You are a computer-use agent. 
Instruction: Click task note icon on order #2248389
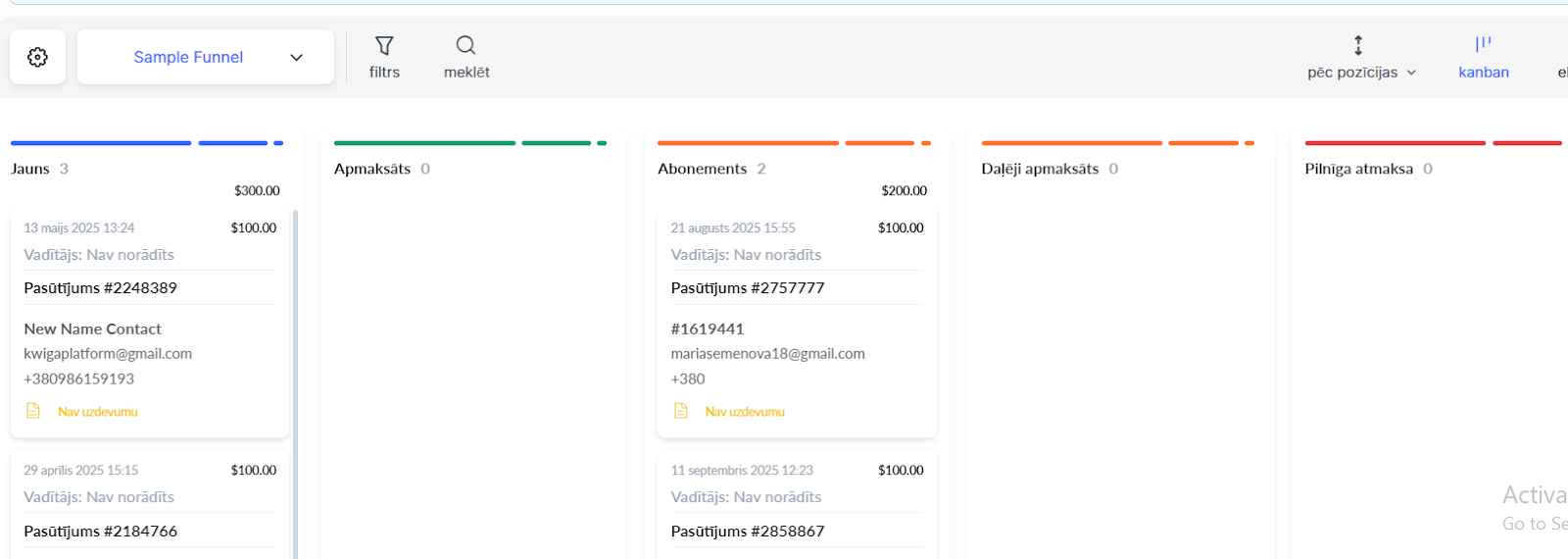(x=33, y=411)
